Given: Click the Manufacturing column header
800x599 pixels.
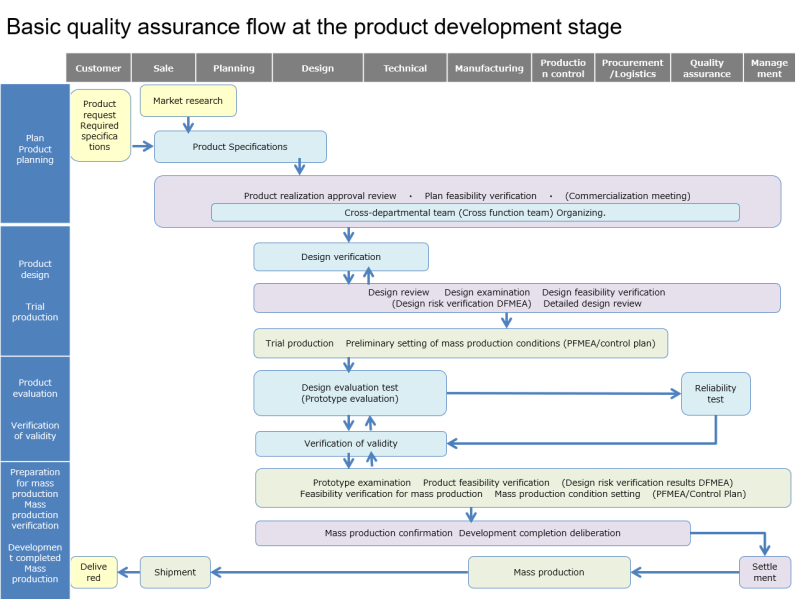Looking at the screenshot, I should pos(489,67).
